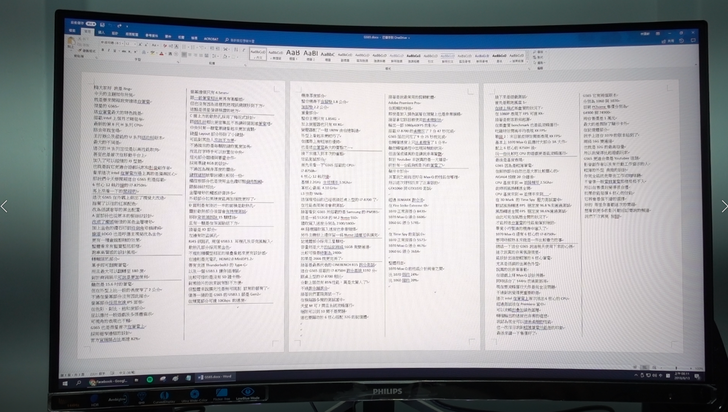
Task: Apply the large AaB heading style
Action: point(293,53)
